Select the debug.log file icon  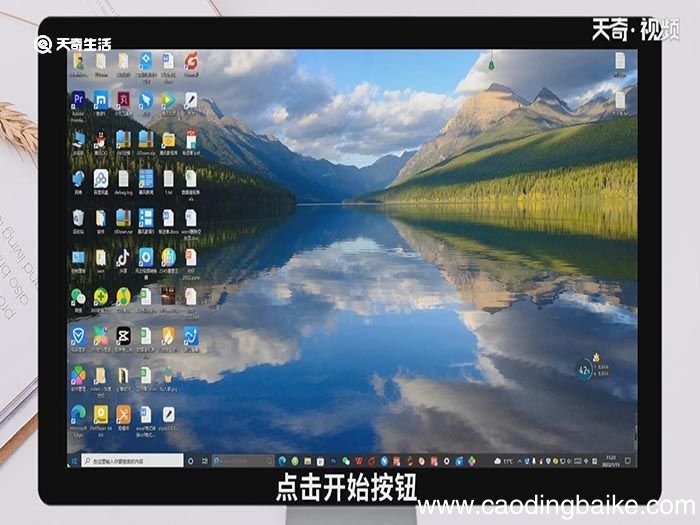(123, 179)
